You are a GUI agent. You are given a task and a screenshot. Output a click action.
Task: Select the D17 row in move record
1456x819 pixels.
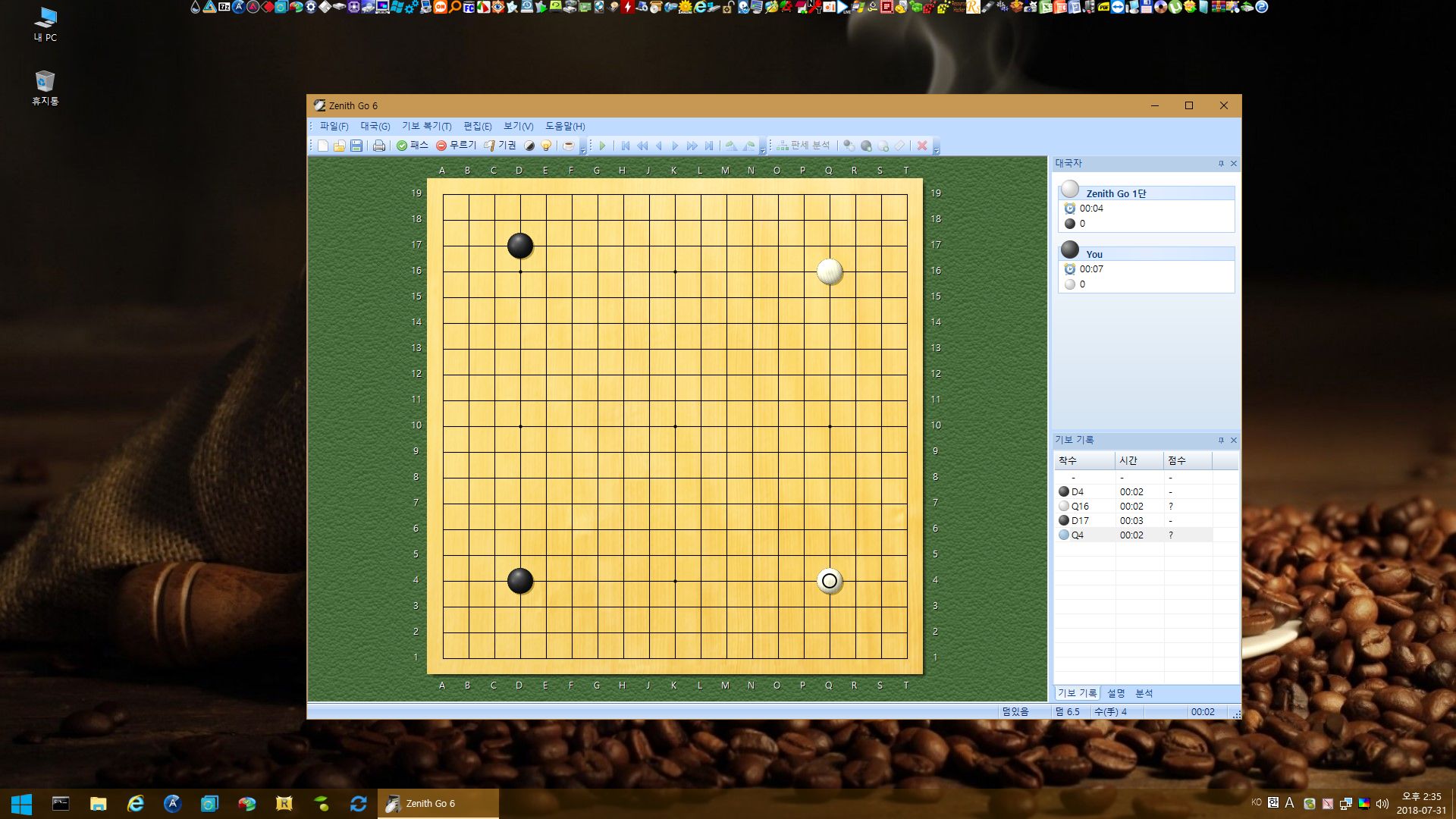(1134, 520)
